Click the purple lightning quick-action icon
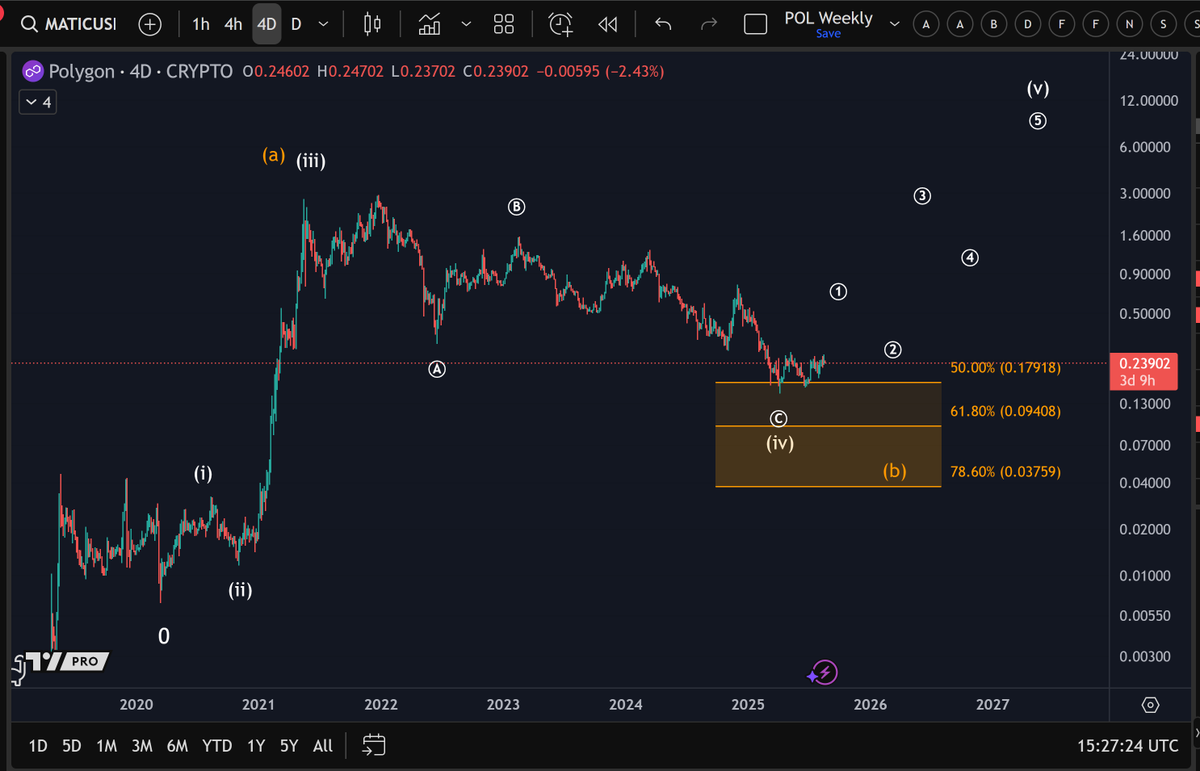This screenshot has height=771, width=1200. pyautogui.click(x=820, y=671)
